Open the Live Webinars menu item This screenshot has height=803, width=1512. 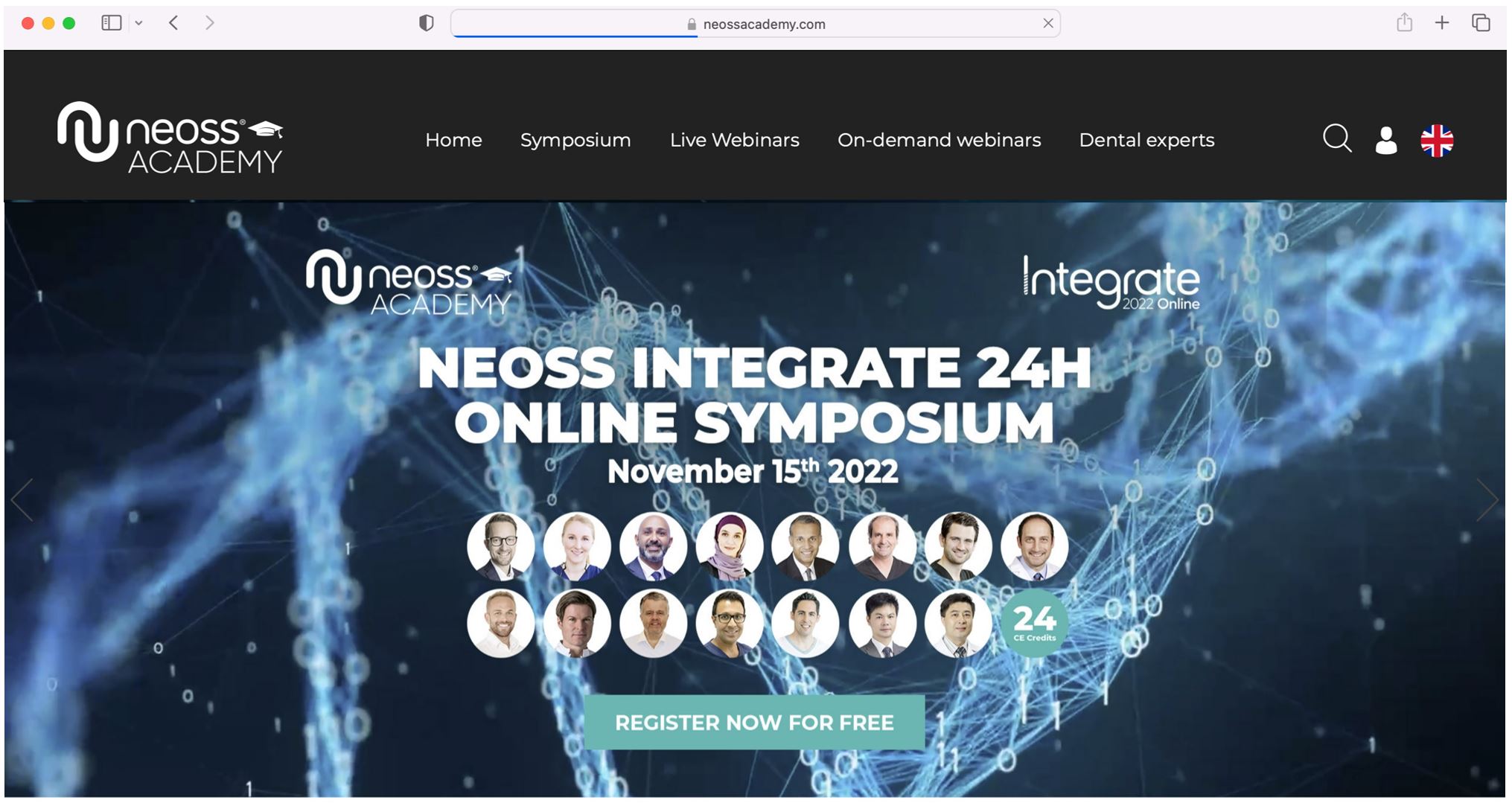pos(734,140)
